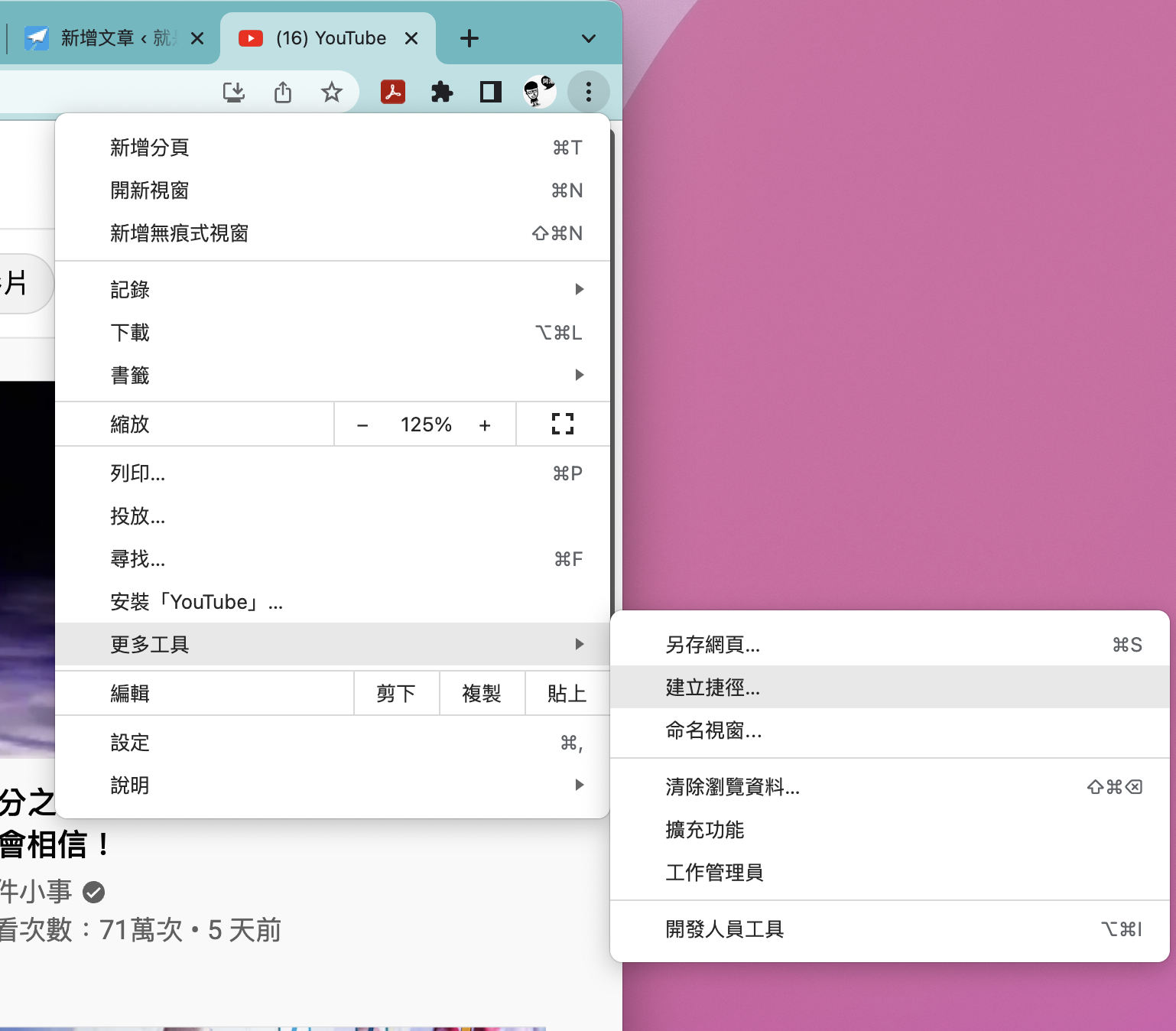Decrease zoom with the minus button

(362, 425)
